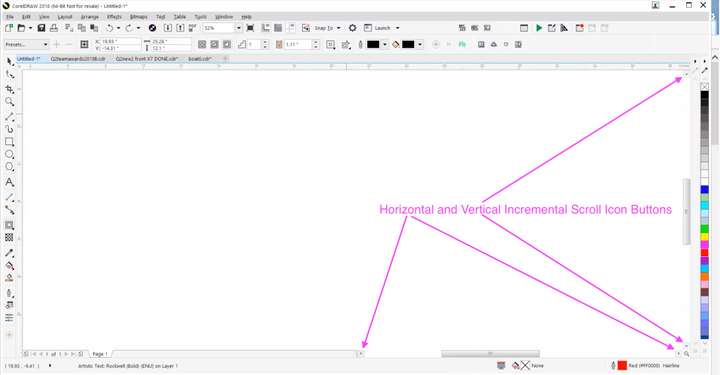This screenshot has width=720, height=375.
Task: Click the zoom level field showing 32%
Action: click(219, 28)
